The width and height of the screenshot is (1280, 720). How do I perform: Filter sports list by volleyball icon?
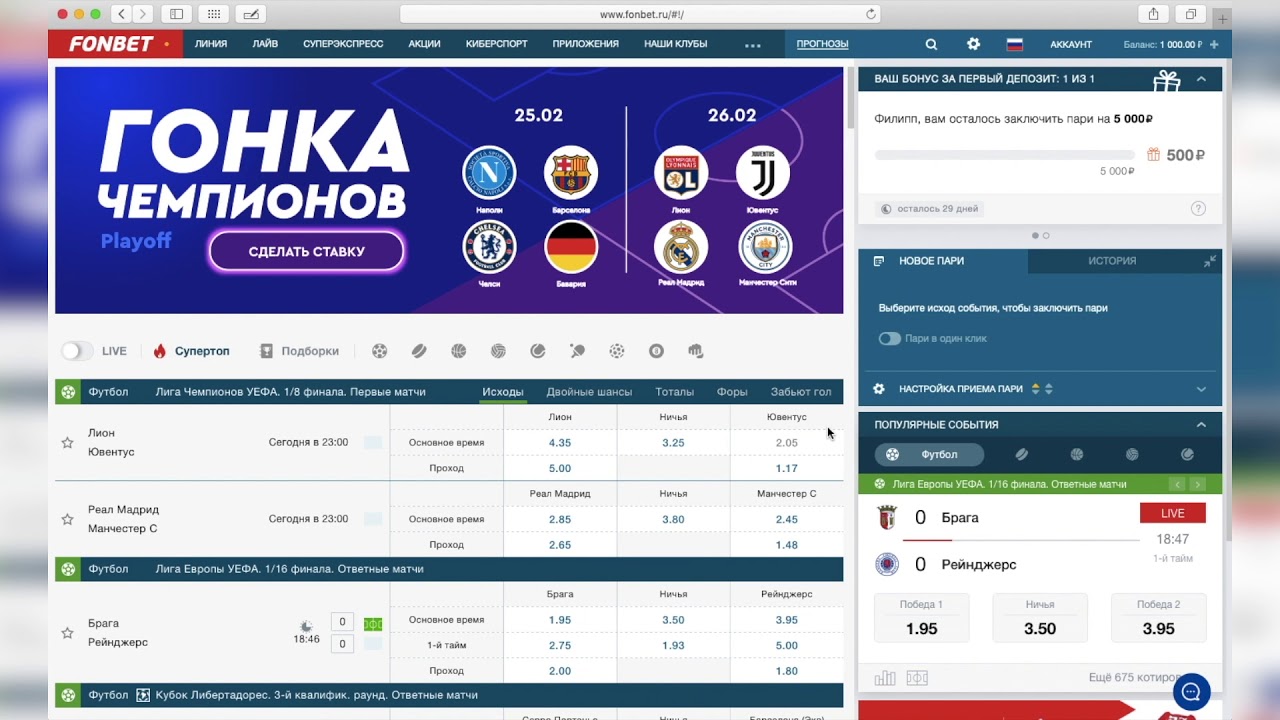pos(498,351)
